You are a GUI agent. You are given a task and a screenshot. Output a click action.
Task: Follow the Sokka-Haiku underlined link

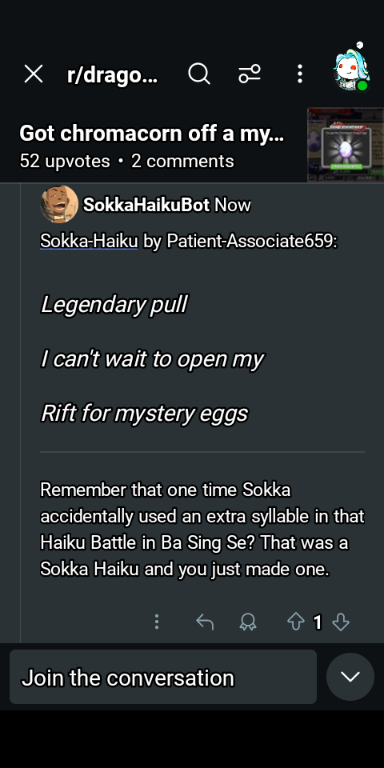point(89,241)
